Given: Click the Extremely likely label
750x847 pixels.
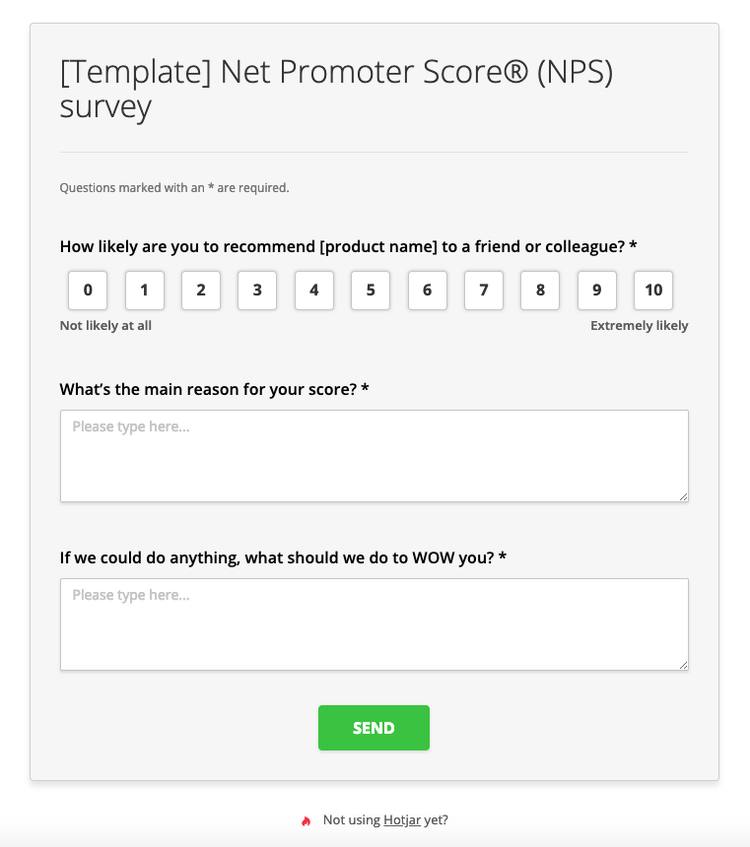Looking at the screenshot, I should tap(639, 325).
